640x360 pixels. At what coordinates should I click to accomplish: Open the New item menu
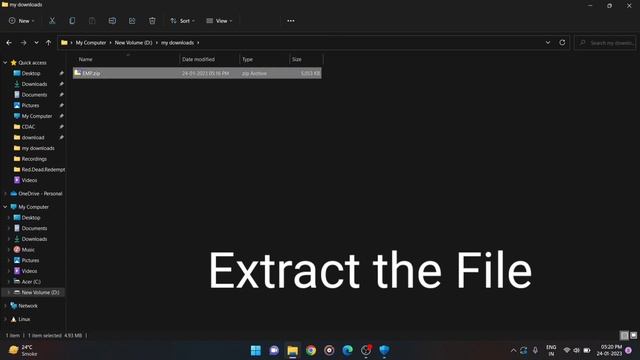coord(22,21)
